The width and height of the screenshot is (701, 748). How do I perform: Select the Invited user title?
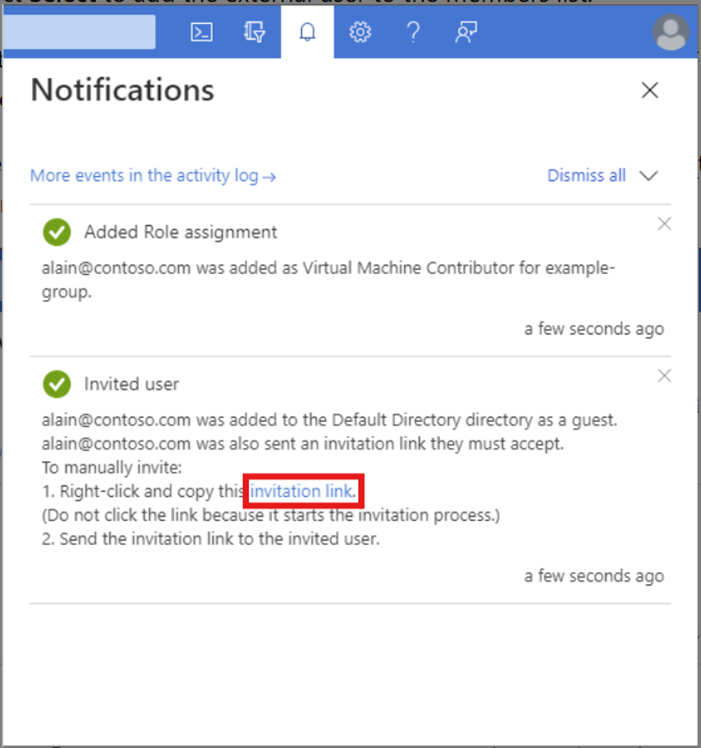[132, 384]
